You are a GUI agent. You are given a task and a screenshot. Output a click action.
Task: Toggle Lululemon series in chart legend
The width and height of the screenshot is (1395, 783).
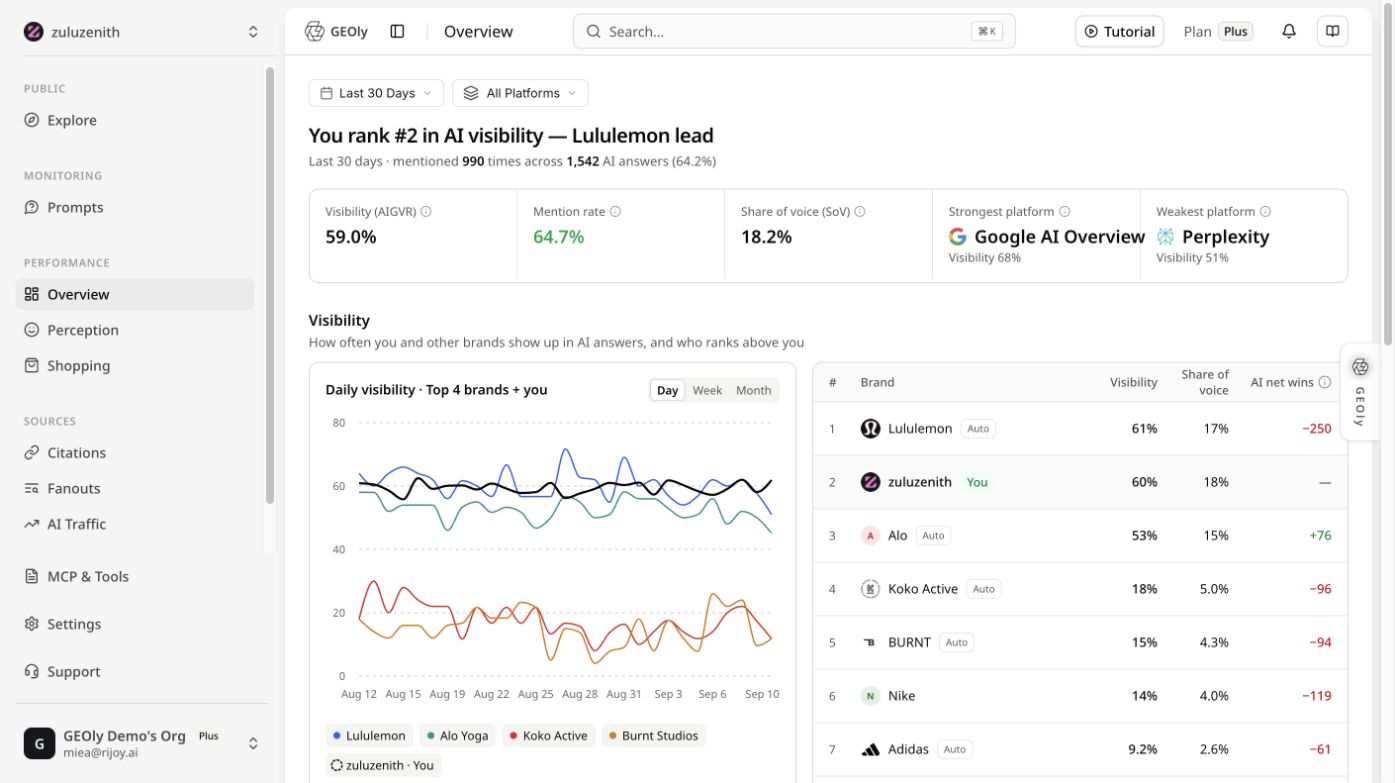tap(369, 736)
